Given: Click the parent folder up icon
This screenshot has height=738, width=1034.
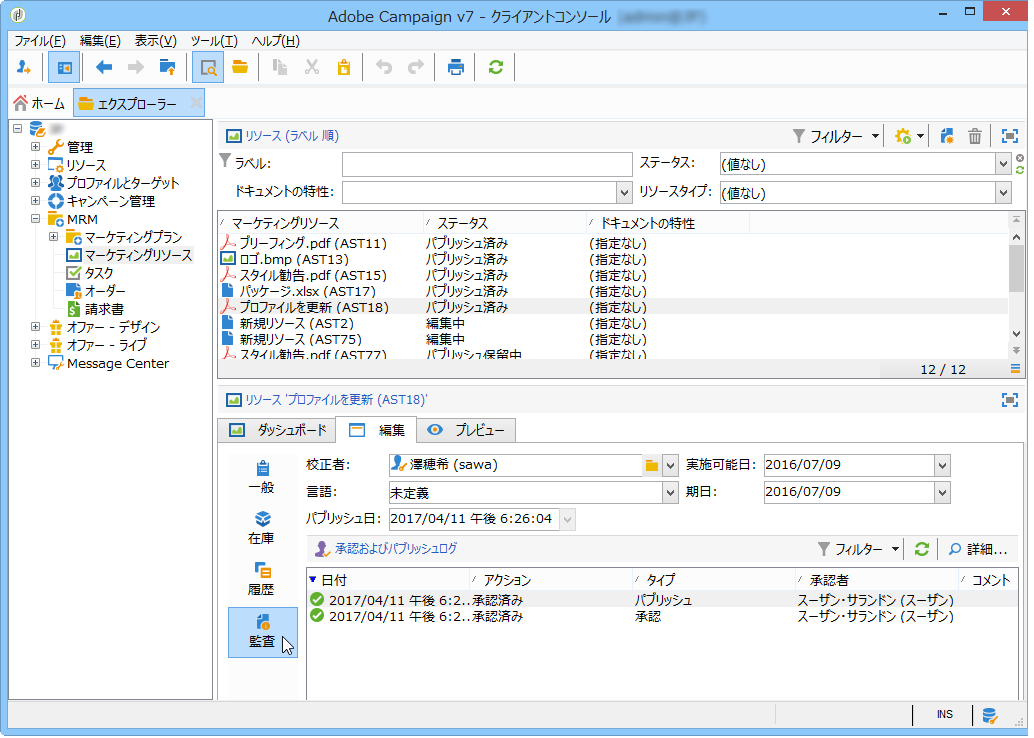Looking at the screenshot, I should pos(167,67).
